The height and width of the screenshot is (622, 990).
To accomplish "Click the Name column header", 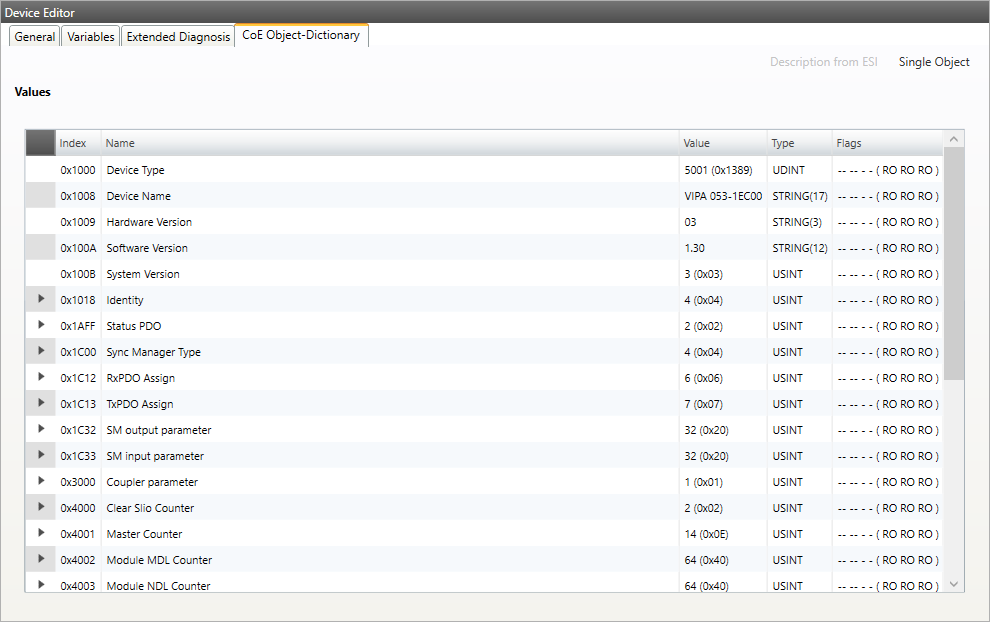I will click(x=120, y=143).
